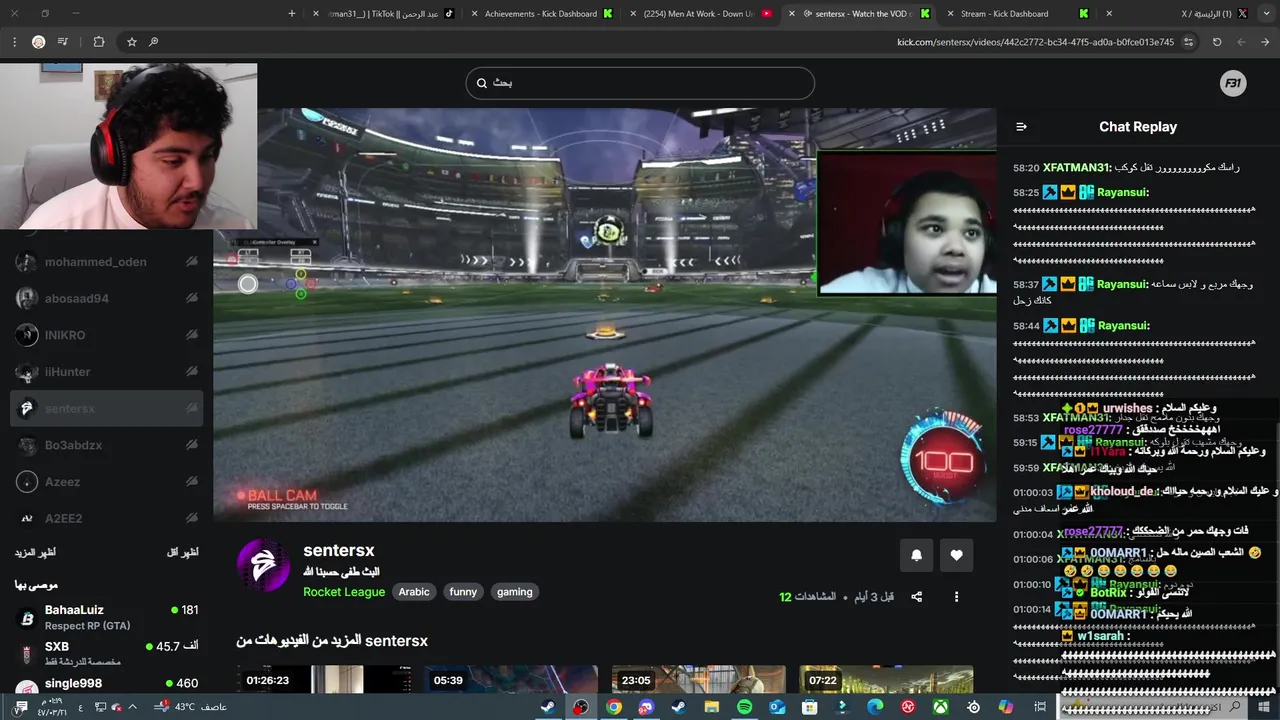
Task: Open recommended channel single998
Action: click(x=106, y=683)
